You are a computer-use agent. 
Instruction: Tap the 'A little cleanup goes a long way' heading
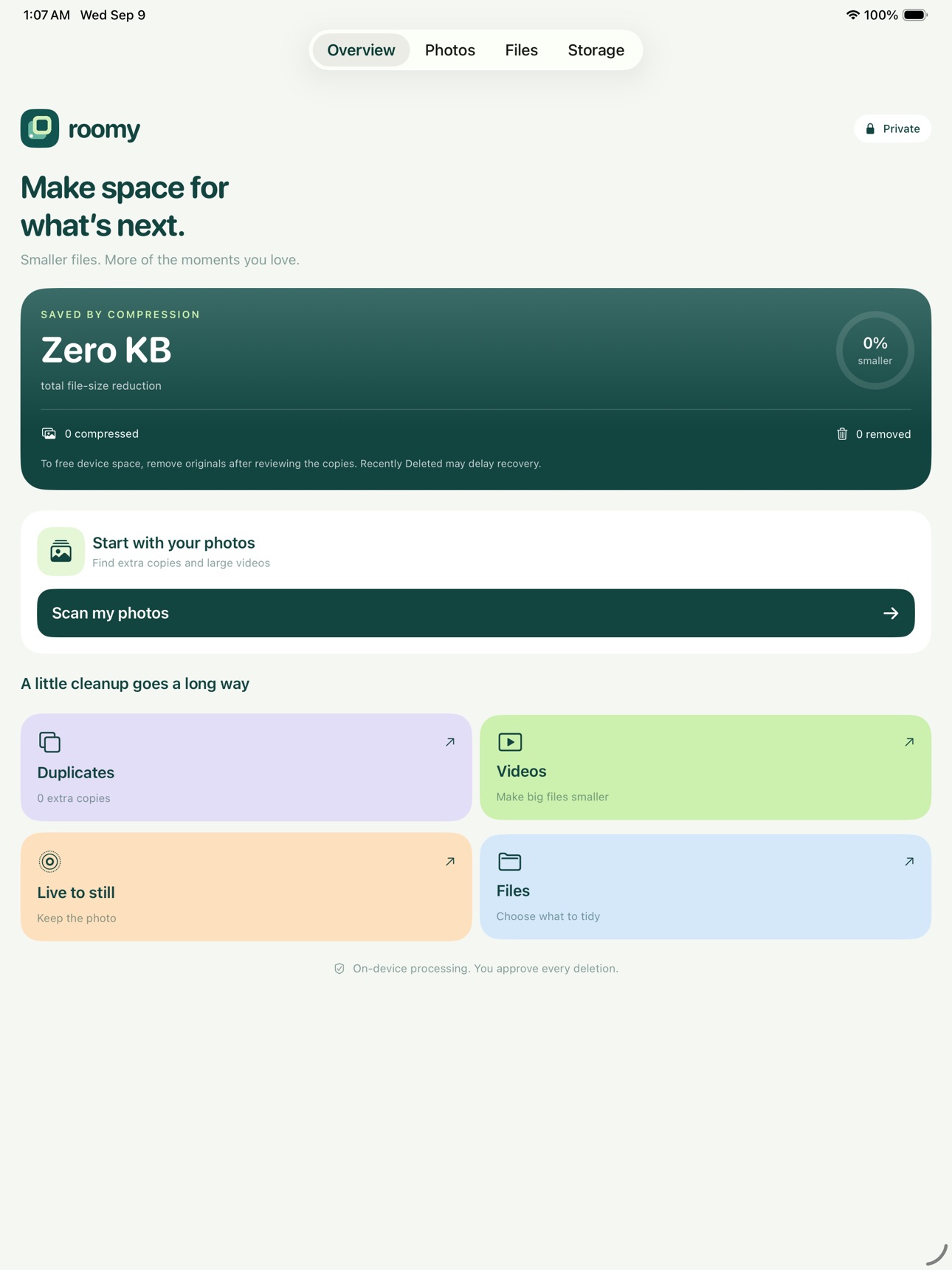coord(135,684)
